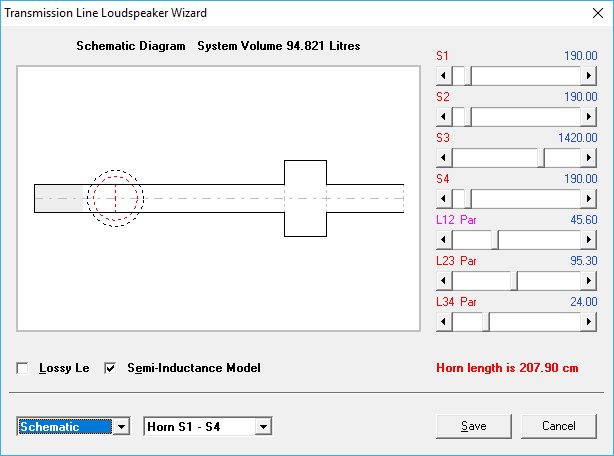Screen dimensions: 614x456
Task: Click the L12 Par slider thumb
Action: tap(495, 240)
